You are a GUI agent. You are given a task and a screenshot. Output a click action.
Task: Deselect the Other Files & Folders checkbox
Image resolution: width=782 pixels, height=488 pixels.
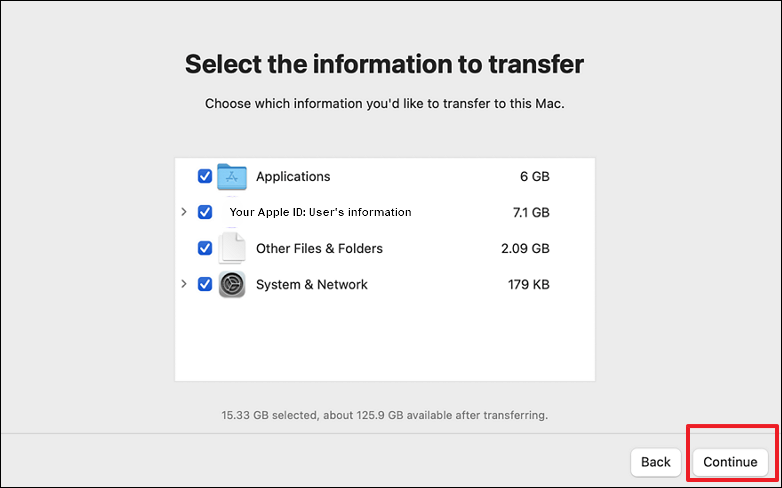pos(205,248)
